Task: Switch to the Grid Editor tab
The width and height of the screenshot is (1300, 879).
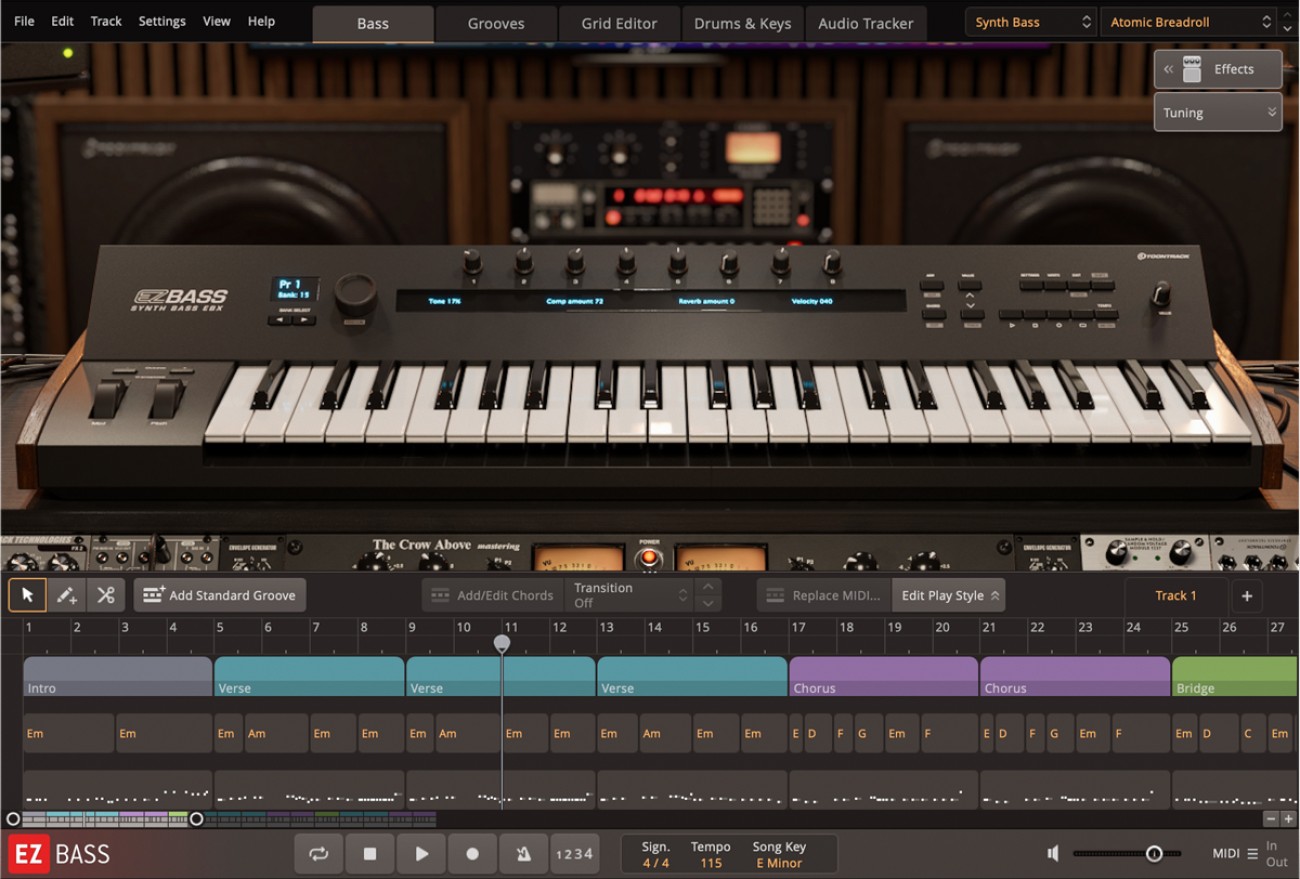Action: click(618, 23)
